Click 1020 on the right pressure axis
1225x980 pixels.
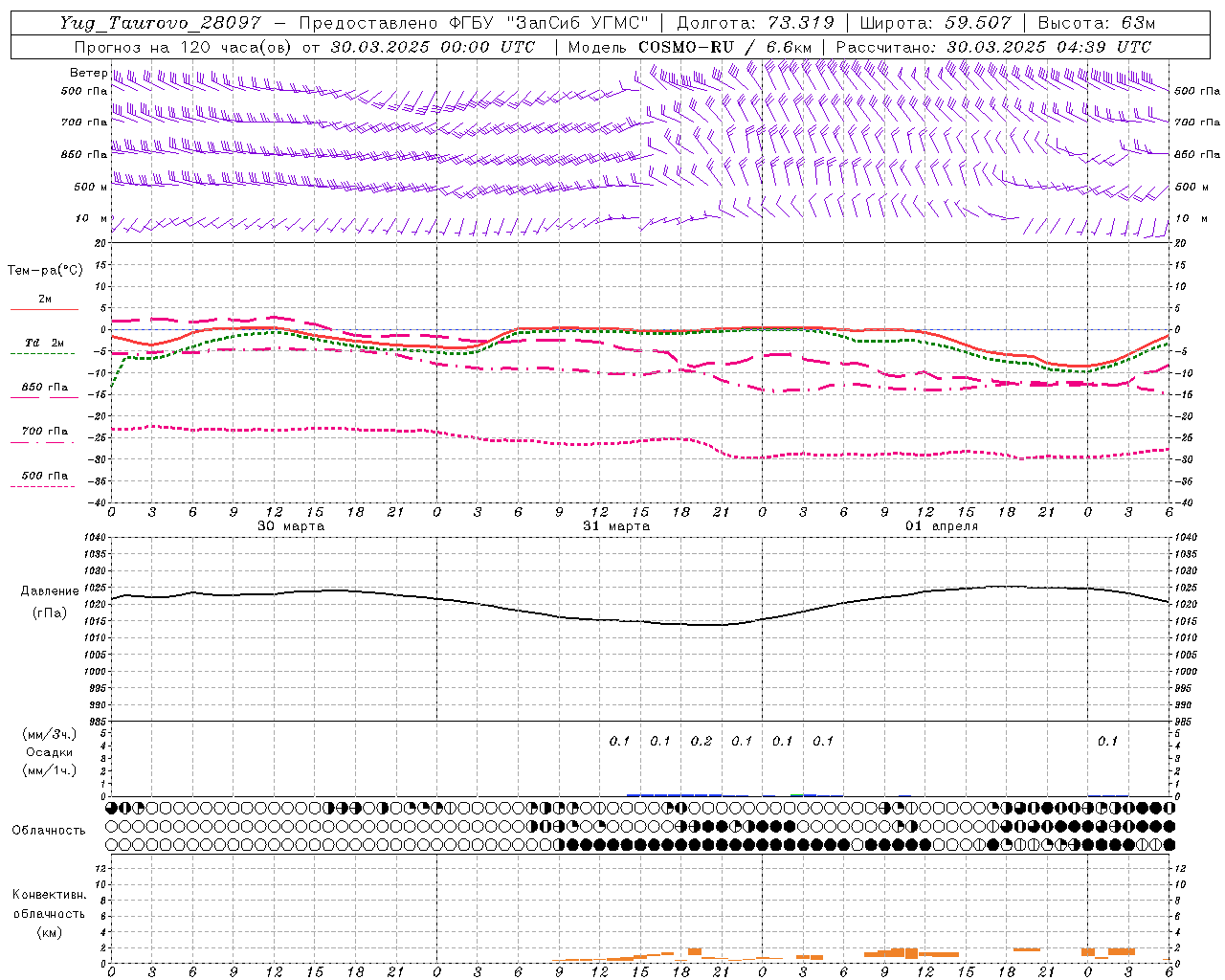pyautogui.click(x=1186, y=605)
